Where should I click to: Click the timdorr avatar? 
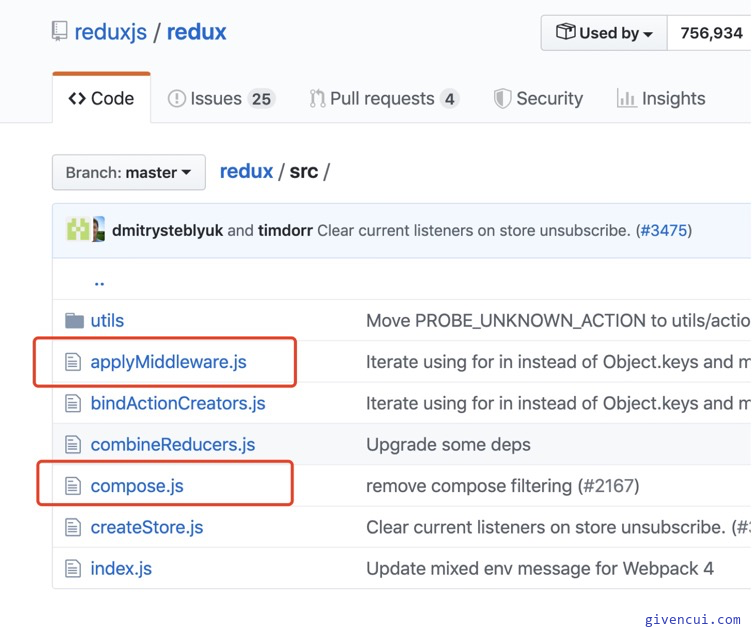pyautogui.click(x=98, y=229)
